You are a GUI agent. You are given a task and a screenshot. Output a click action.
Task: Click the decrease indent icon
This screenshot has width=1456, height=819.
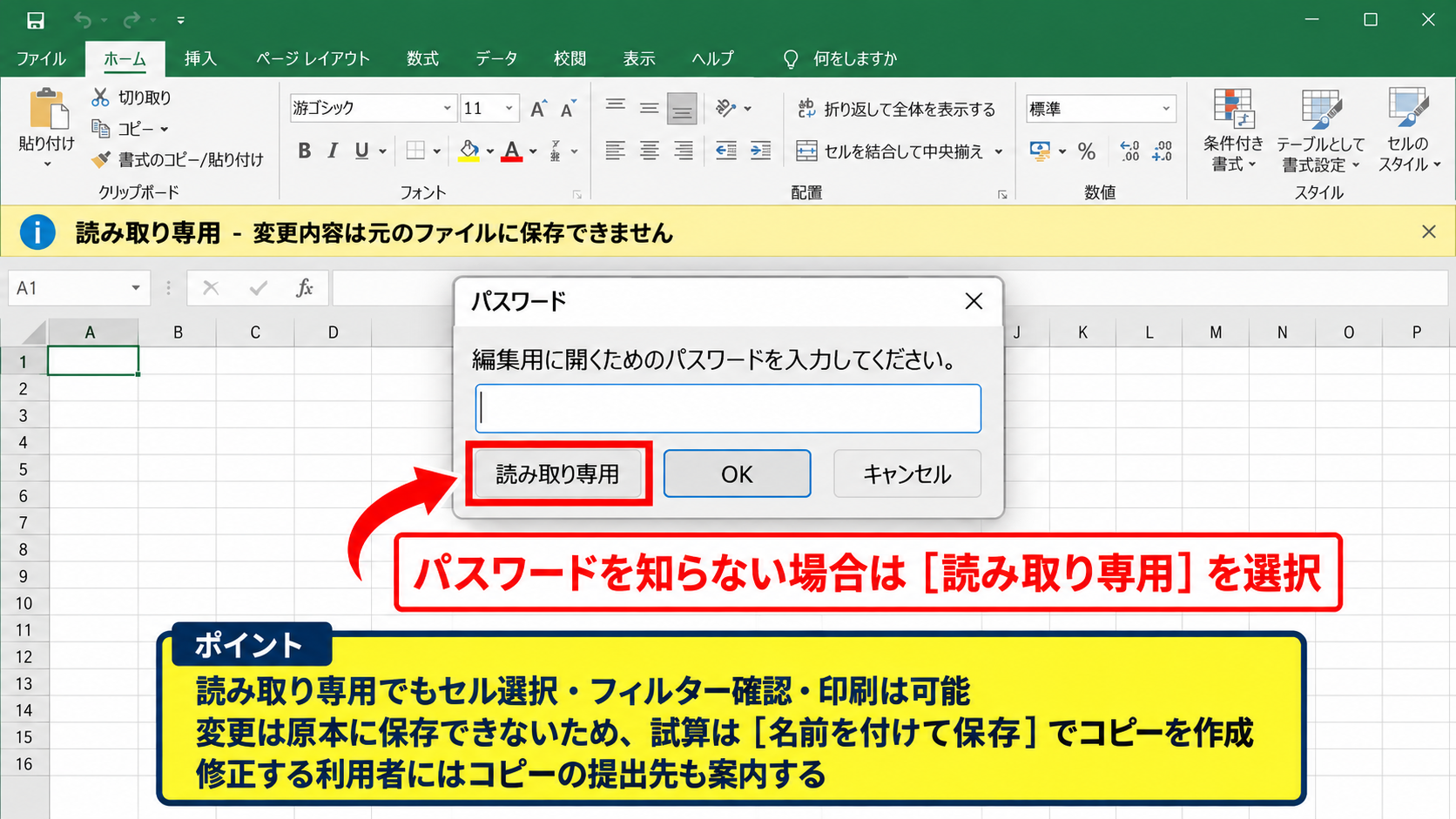coord(725,151)
